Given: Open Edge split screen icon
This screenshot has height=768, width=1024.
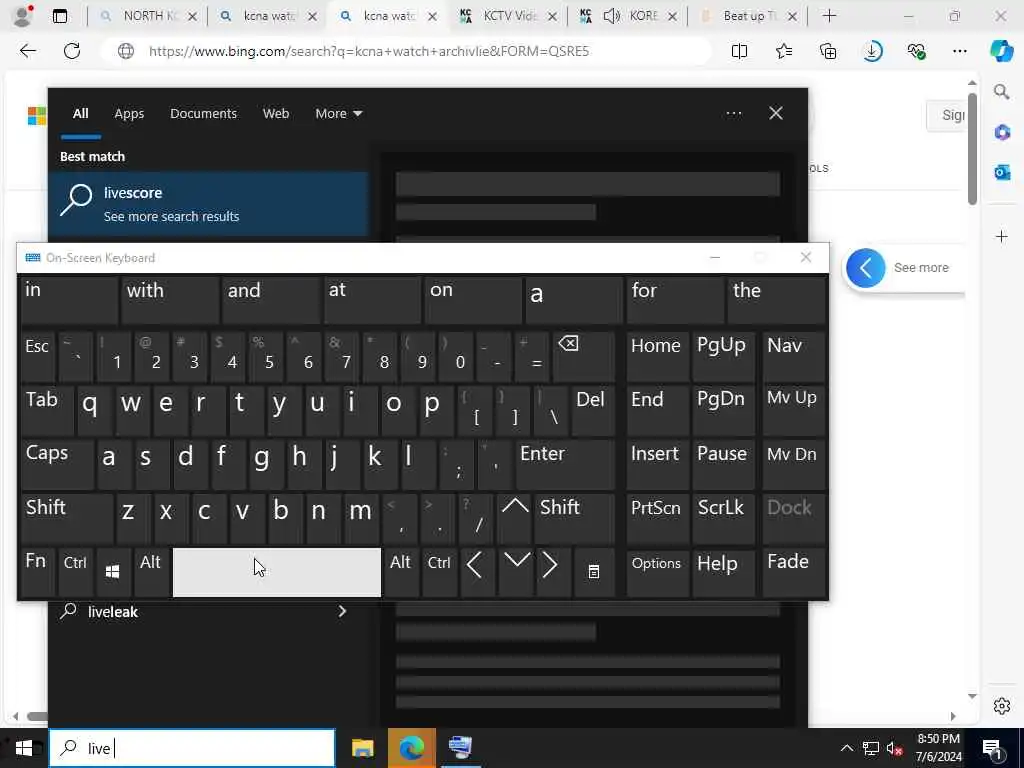Looking at the screenshot, I should [x=739, y=51].
